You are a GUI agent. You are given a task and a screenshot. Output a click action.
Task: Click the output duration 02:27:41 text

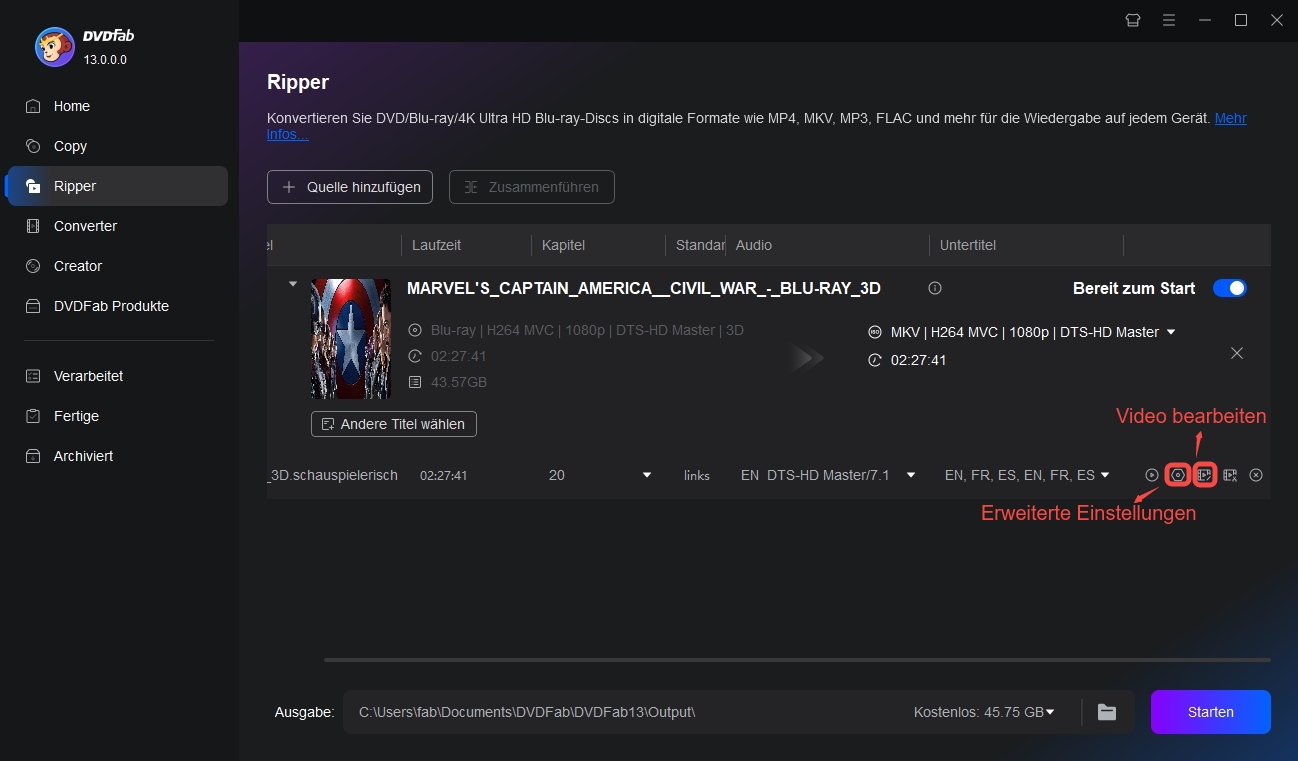coord(918,360)
